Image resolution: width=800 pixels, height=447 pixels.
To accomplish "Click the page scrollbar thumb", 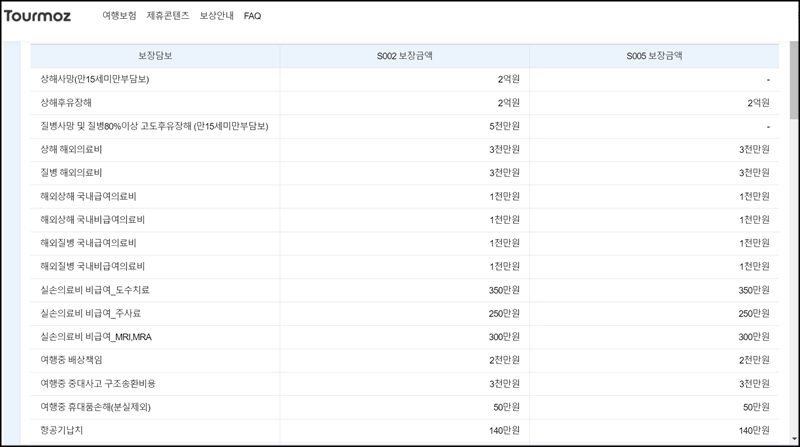I will (x=794, y=81).
